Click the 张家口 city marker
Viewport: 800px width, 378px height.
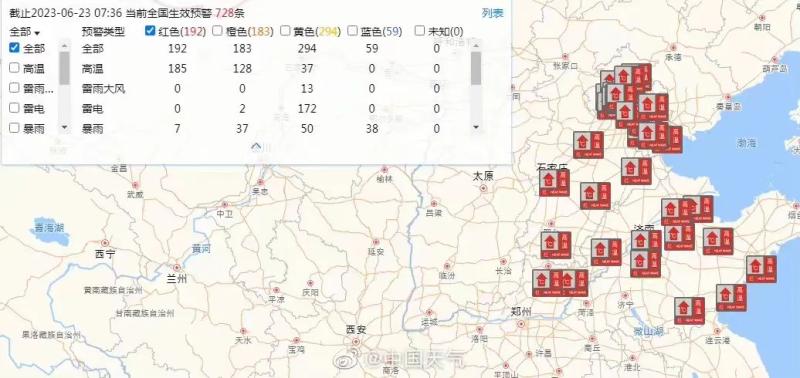pos(565,56)
